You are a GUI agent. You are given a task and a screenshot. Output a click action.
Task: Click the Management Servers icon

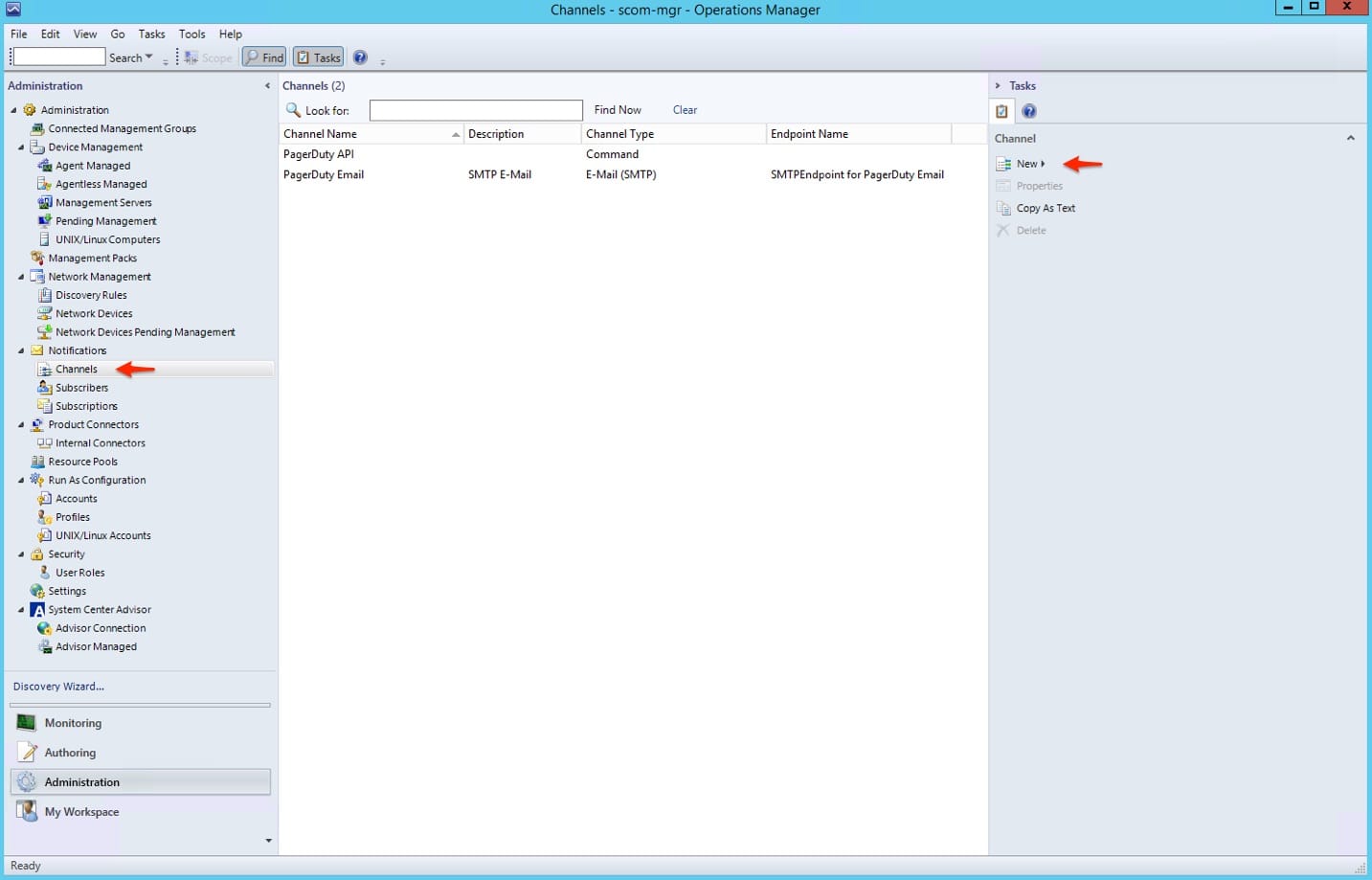44,202
